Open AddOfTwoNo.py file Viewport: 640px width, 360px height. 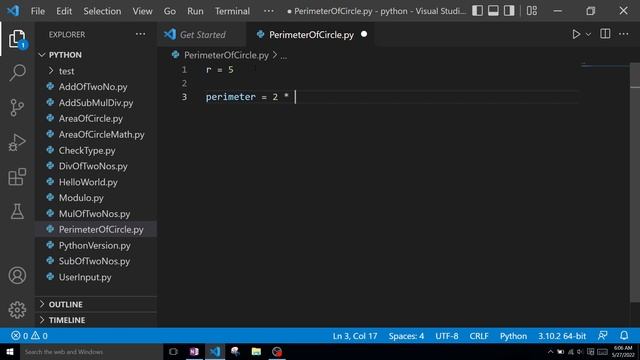pos(96,87)
